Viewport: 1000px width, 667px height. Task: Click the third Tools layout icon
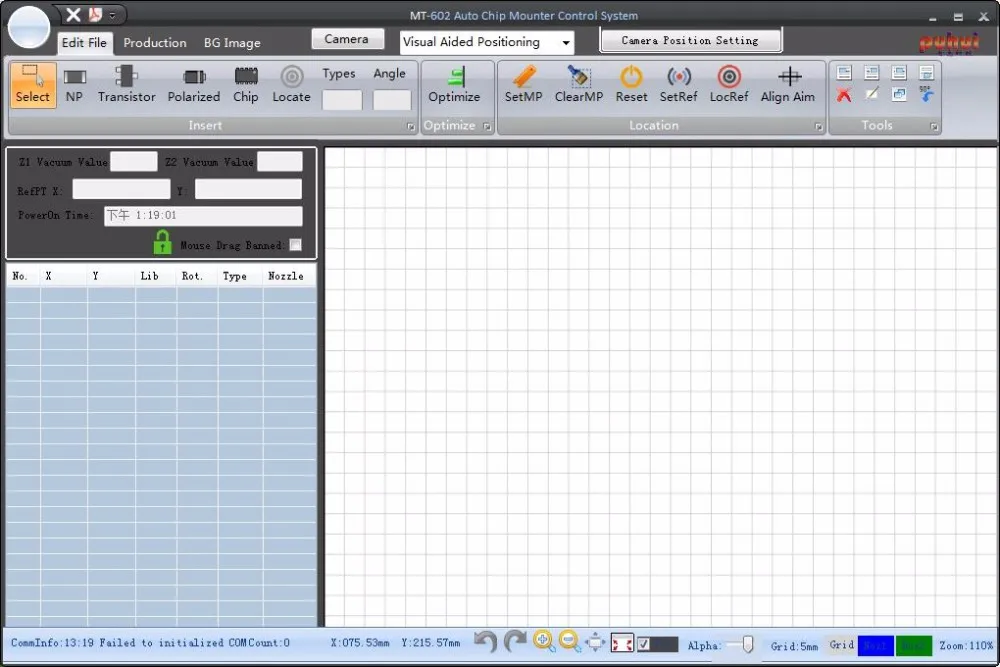(x=899, y=73)
